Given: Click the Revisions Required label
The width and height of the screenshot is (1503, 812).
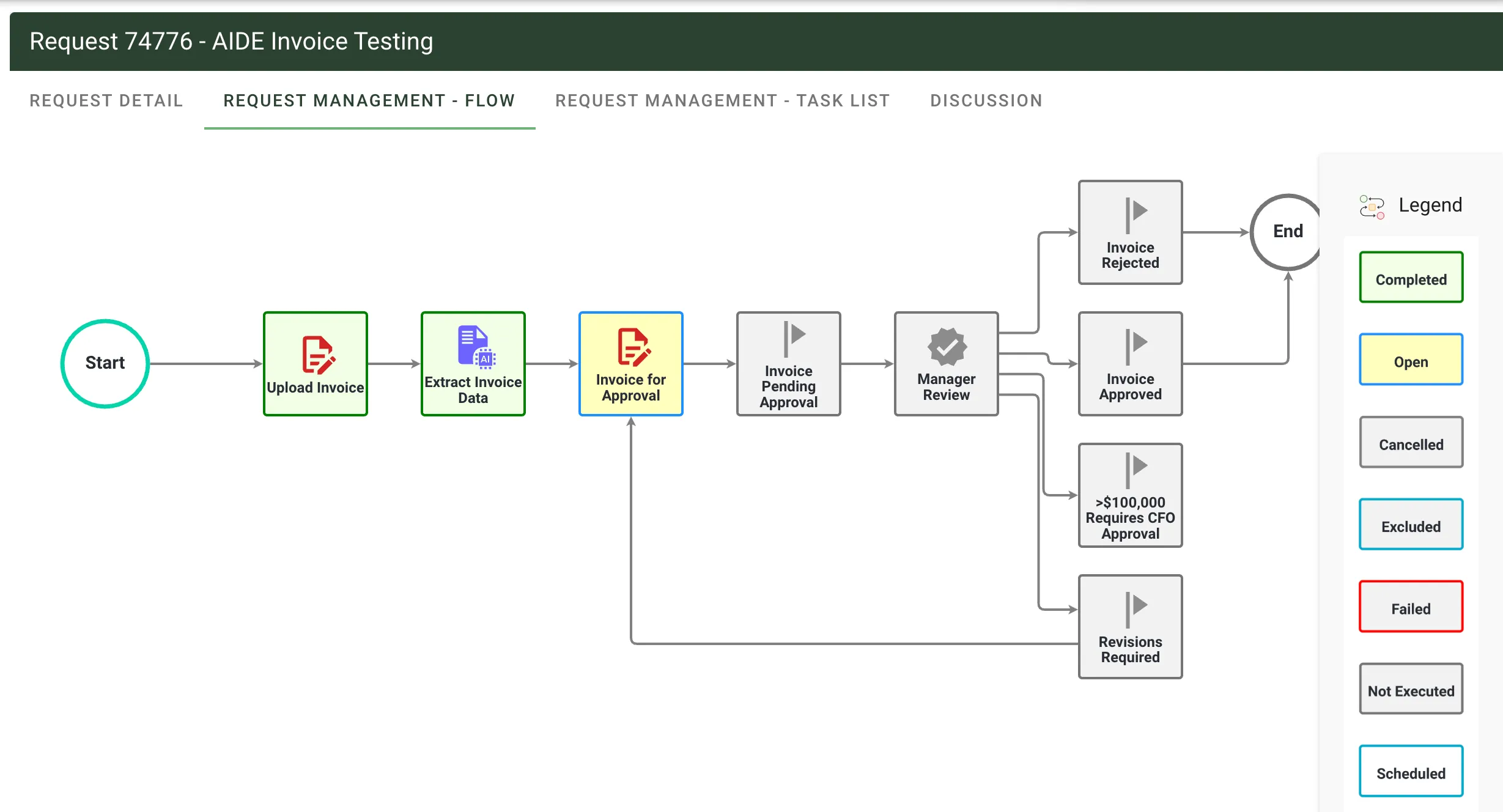Looking at the screenshot, I should 1131,649.
